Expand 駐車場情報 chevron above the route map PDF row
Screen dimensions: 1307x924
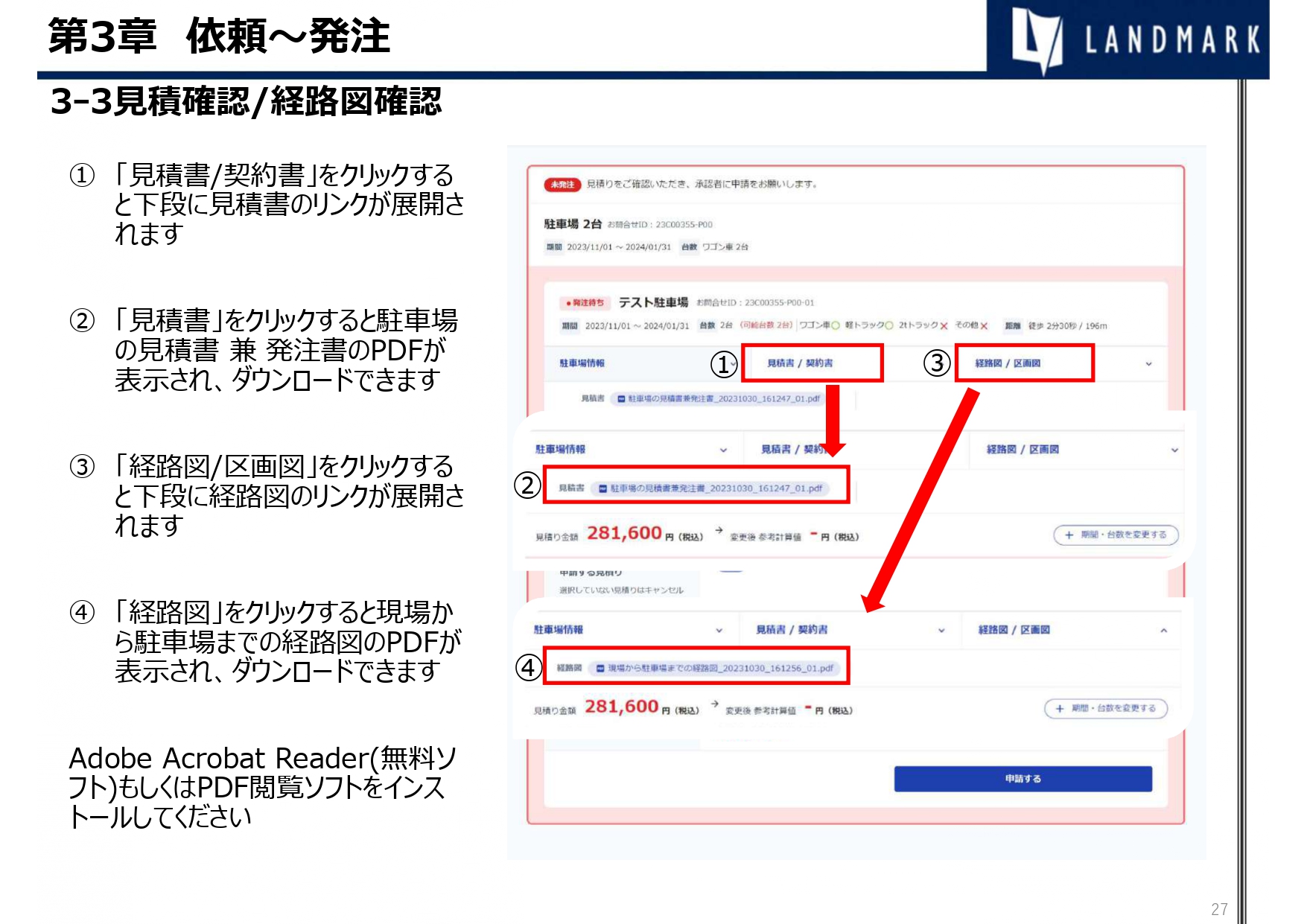[719, 631]
